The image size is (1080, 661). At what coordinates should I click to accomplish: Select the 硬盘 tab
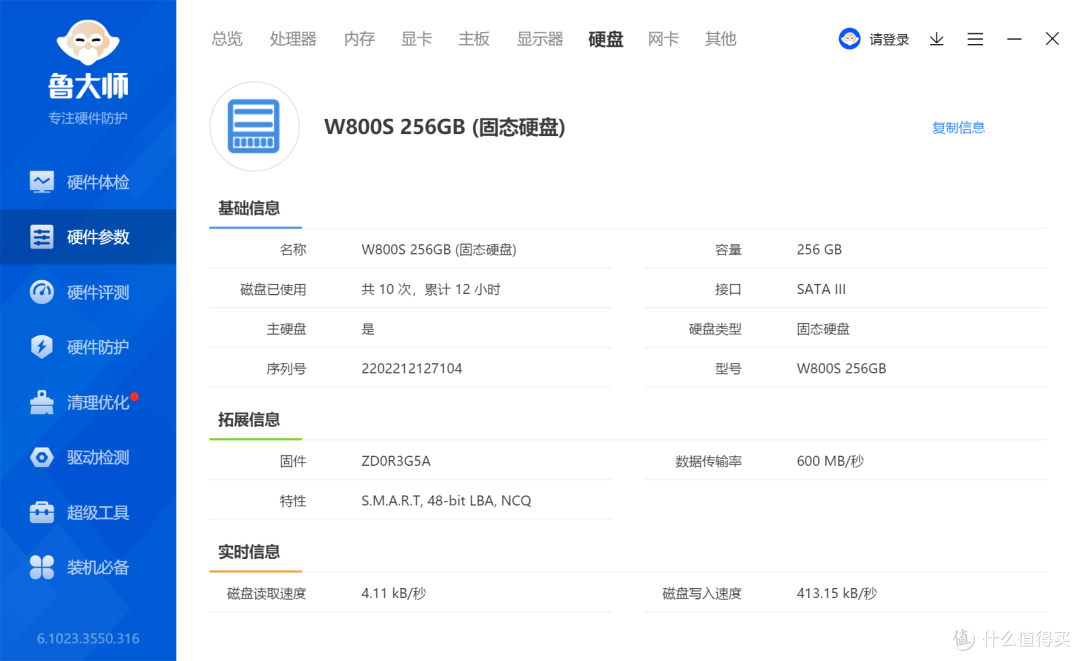point(606,39)
